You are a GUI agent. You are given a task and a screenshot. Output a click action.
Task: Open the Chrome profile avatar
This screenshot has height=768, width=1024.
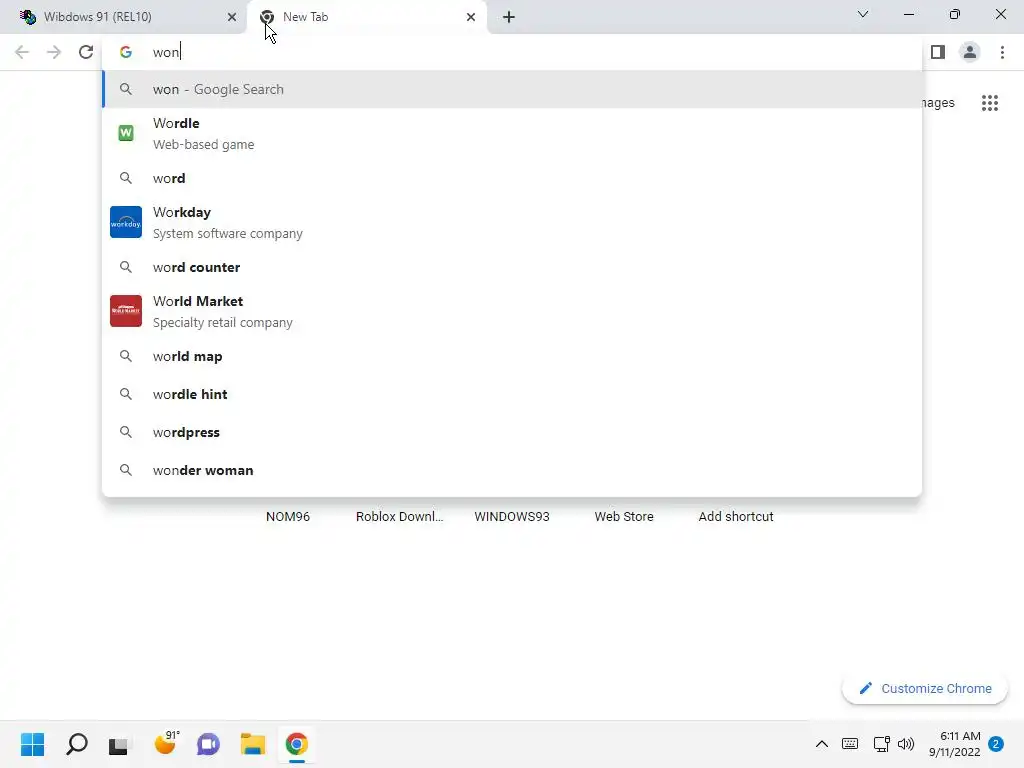970,52
